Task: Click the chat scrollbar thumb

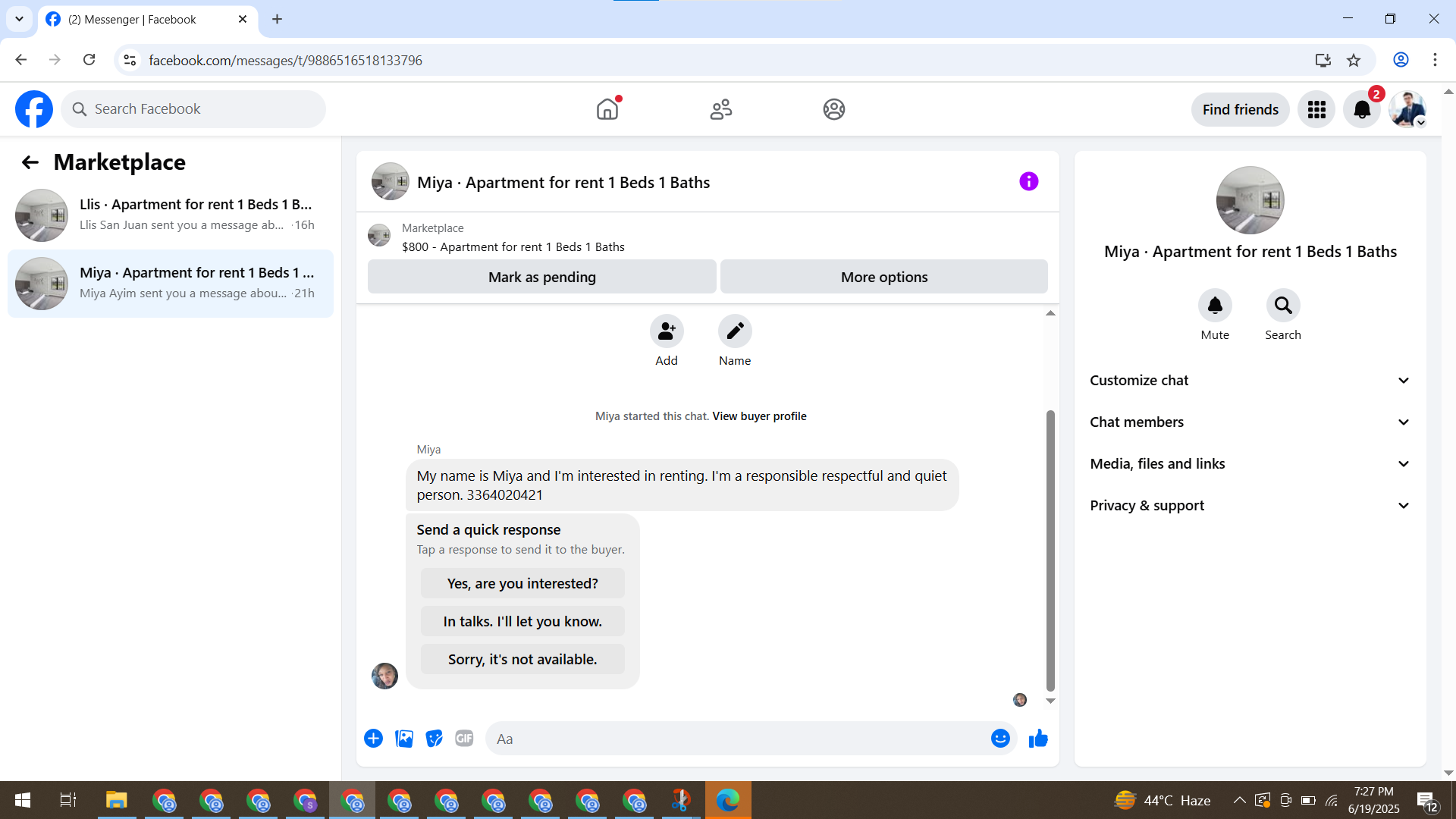Action: point(1050,551)
